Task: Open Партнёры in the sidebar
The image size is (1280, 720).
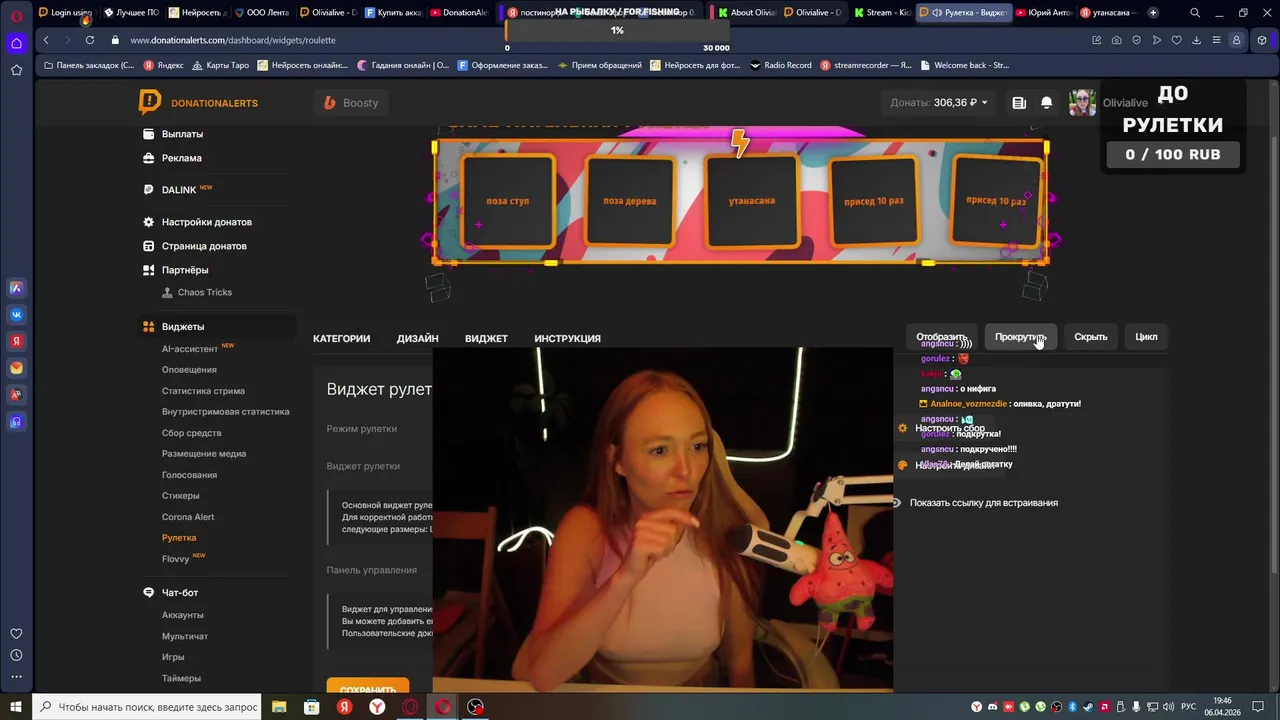Action: [x=185, y=270]
